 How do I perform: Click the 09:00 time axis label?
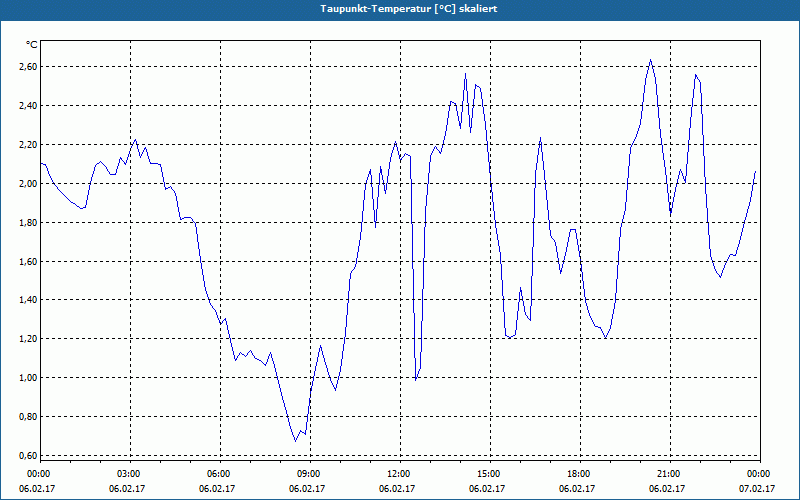307,474
